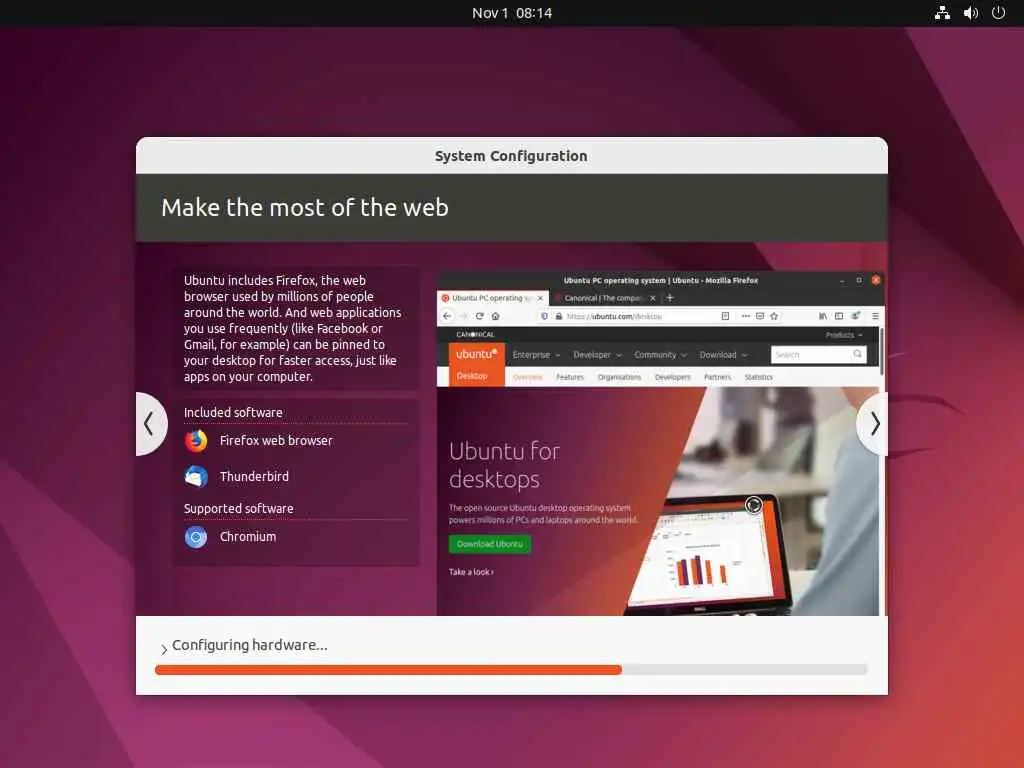Click the home icon in Firefox screenshot
1024x768 pixels.
496,316
